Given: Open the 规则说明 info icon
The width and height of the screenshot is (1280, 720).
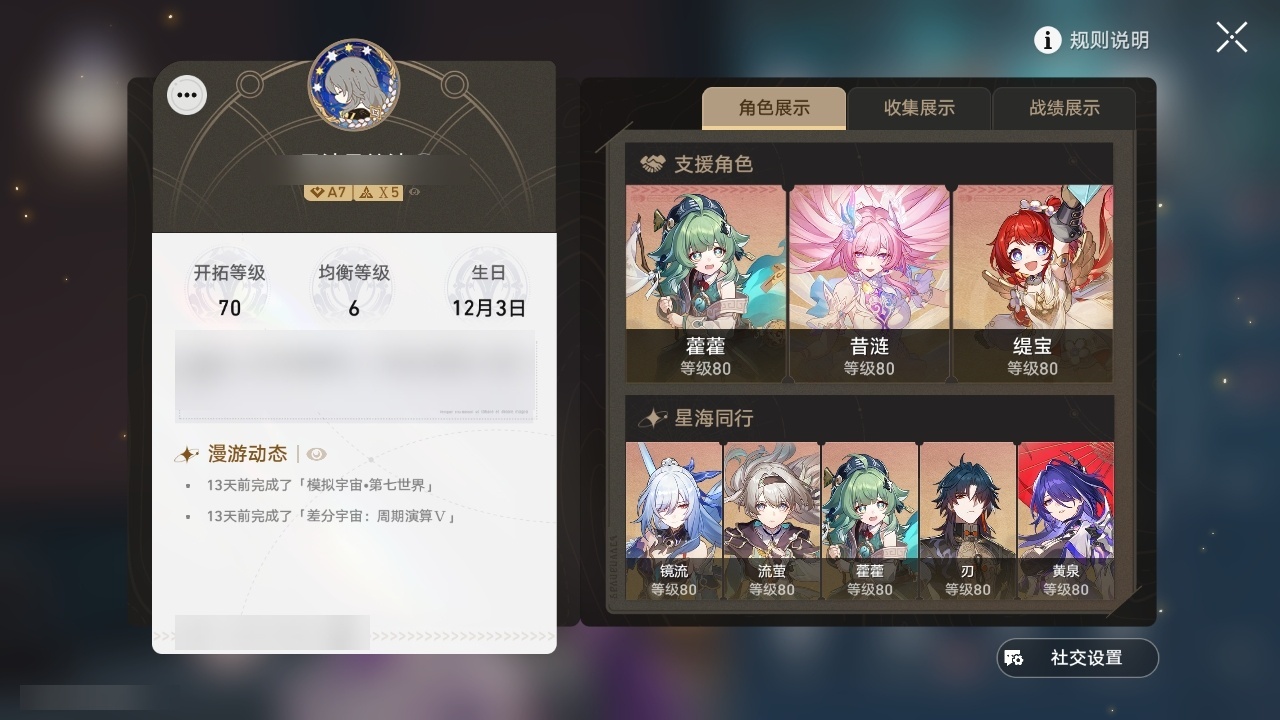Looking at the screenshot, I should [1047, 40].
